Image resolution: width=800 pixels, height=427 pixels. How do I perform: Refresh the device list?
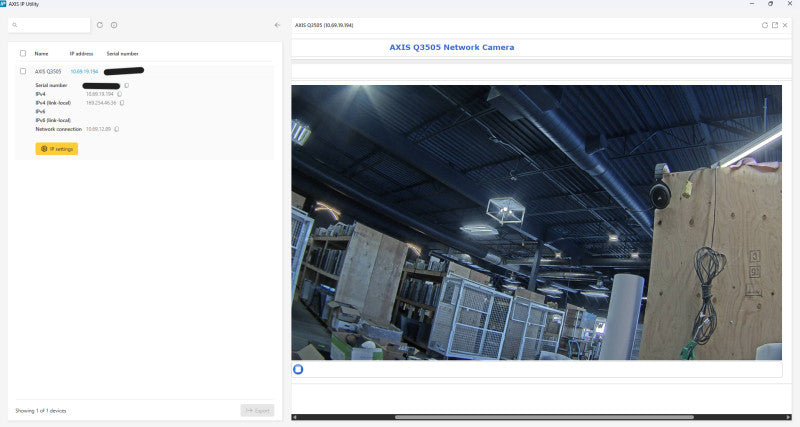tap(100, 25)
